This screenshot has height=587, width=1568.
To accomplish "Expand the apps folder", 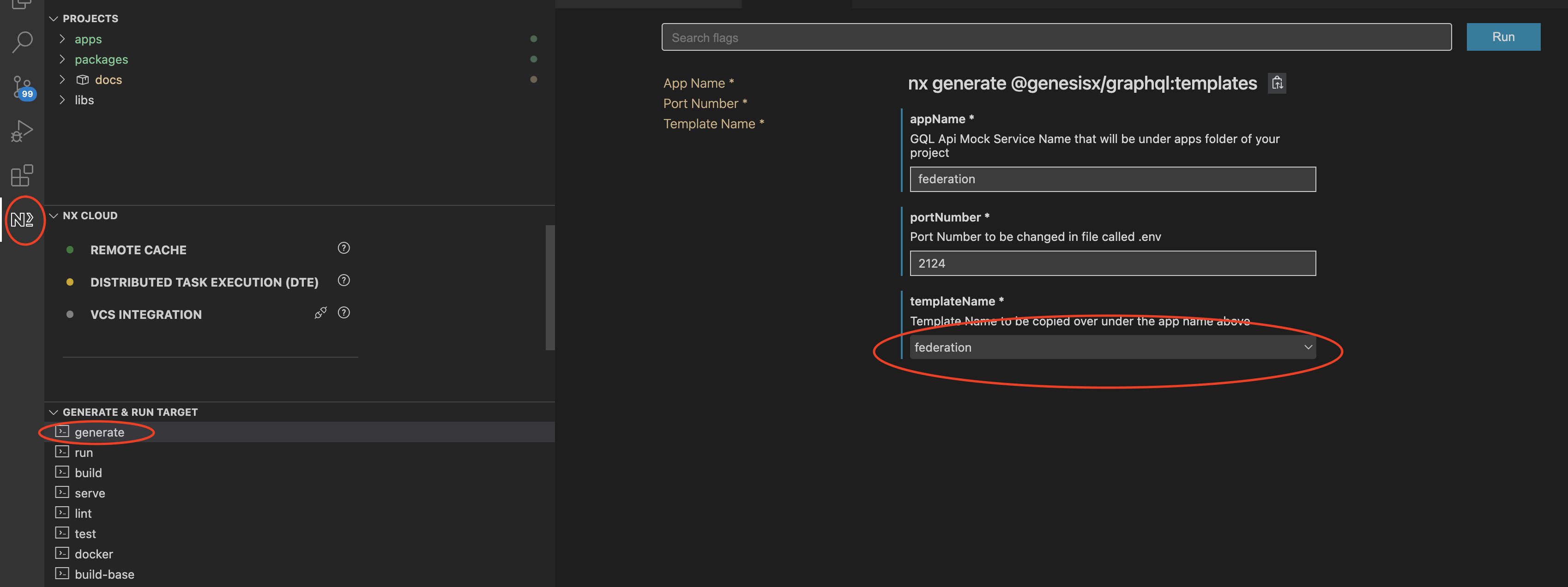I will tap(62, 39).
